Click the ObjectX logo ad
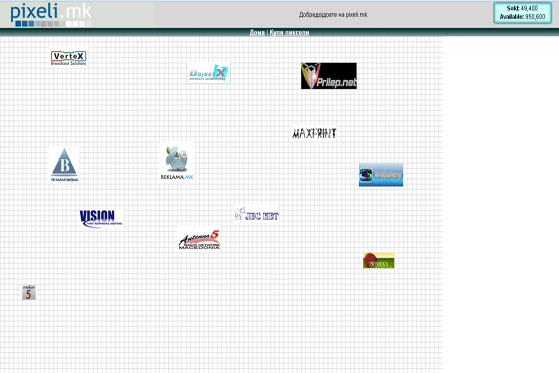 pos(209,73)
